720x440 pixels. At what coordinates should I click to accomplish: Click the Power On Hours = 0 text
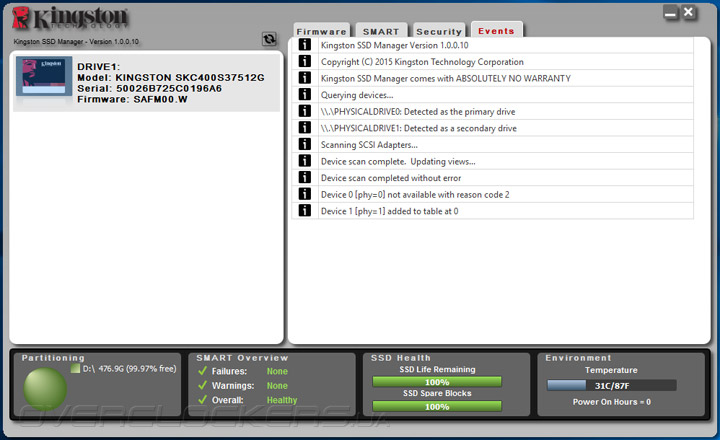point(612,402)
